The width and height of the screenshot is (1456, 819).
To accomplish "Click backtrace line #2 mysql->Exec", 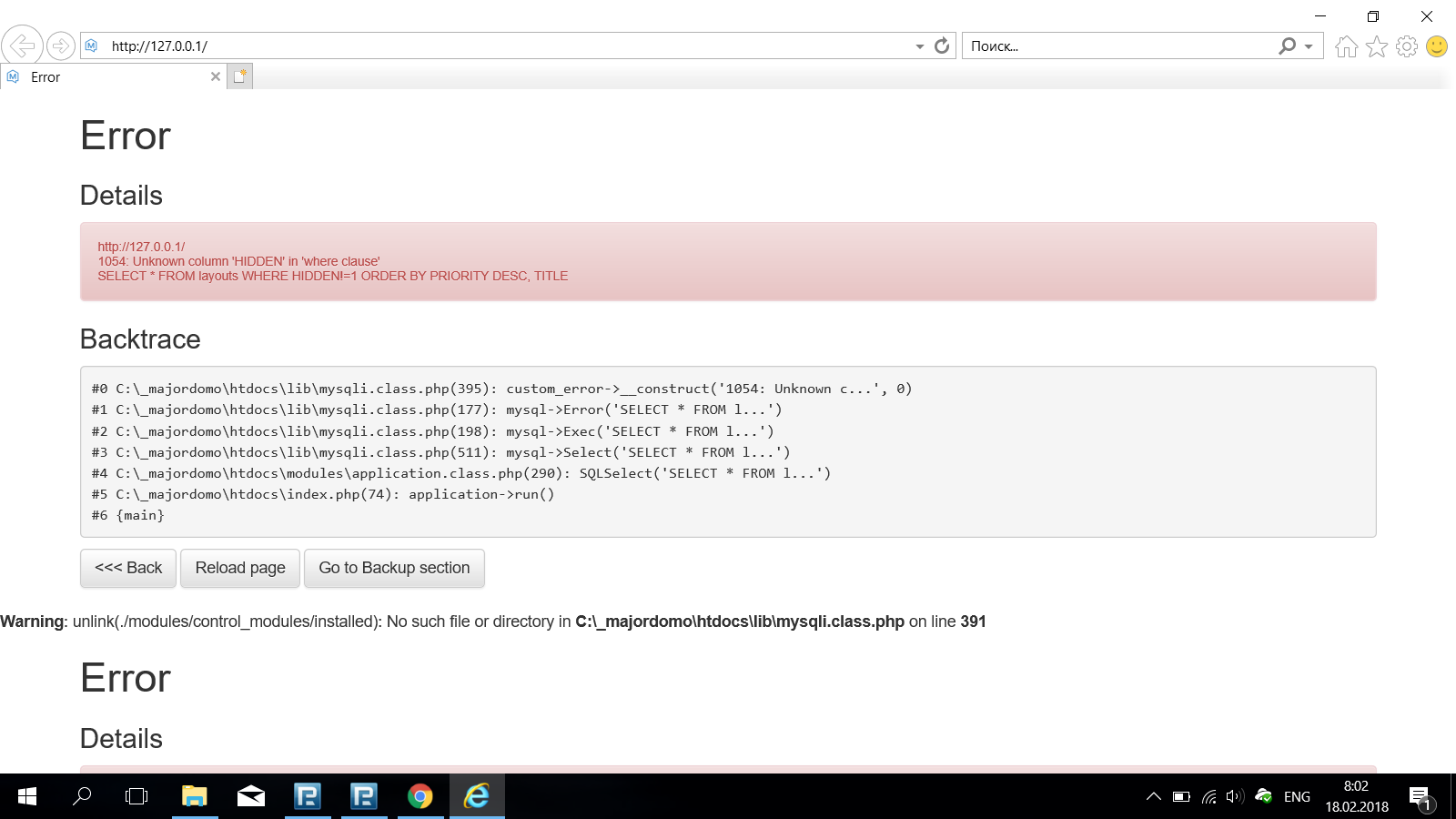I will (x=432, y=431).
